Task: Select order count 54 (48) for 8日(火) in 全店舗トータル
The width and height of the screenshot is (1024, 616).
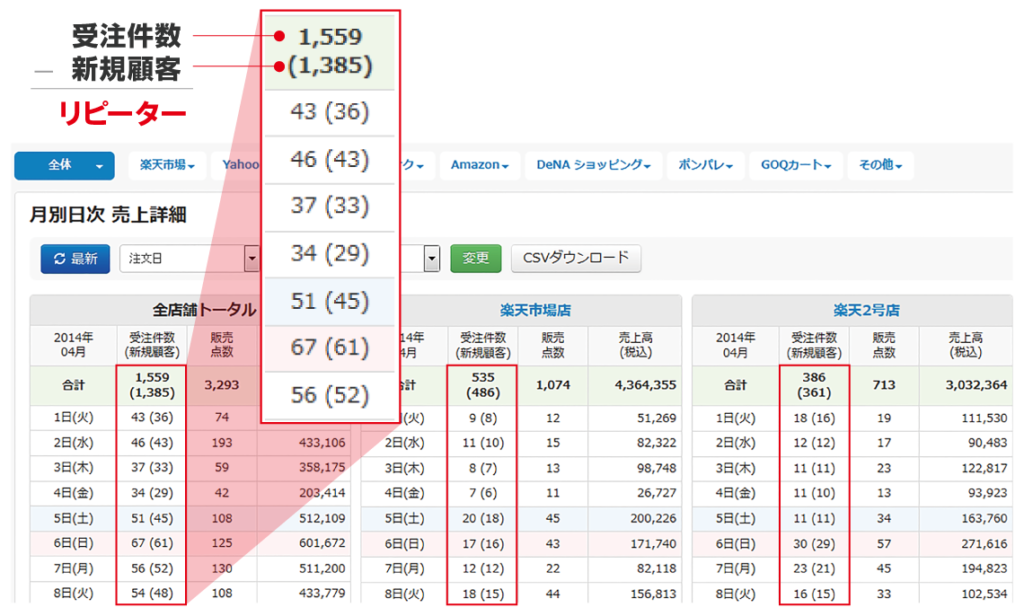Action: pyautogui.click(x=152, y=593)
